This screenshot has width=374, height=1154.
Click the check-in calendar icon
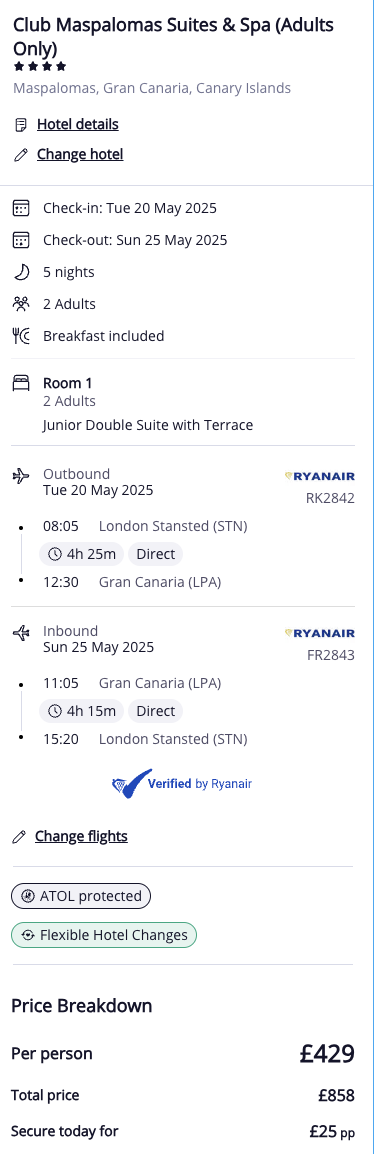(21, 208)
